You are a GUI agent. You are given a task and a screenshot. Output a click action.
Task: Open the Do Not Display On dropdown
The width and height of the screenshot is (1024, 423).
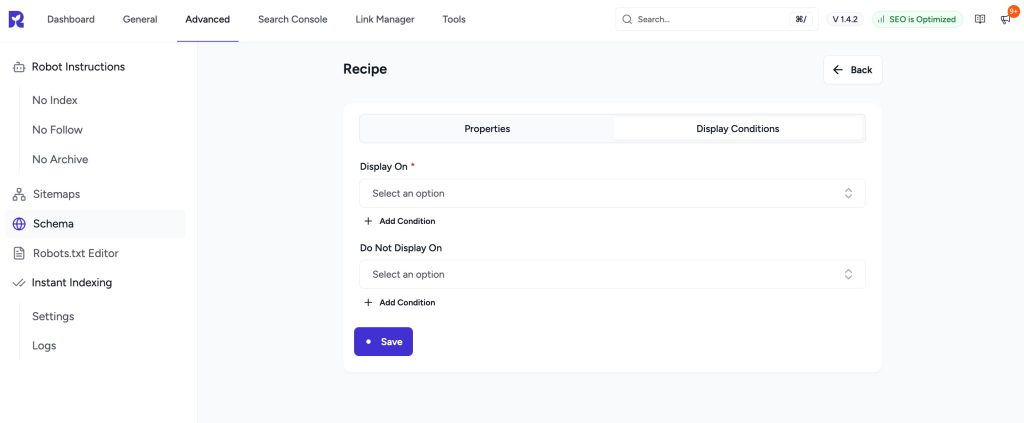[612, 274]
